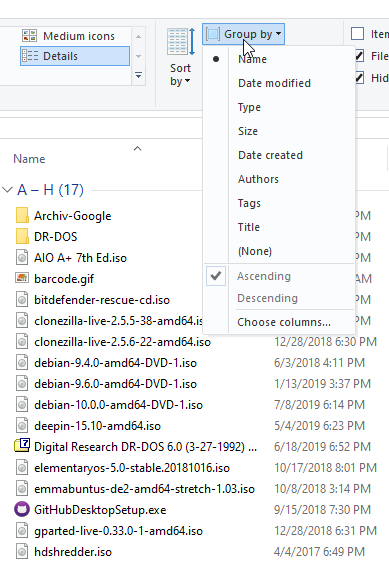Select the Archiv-Google folder icon
This screenshot has width=389, height=561.
22,215
